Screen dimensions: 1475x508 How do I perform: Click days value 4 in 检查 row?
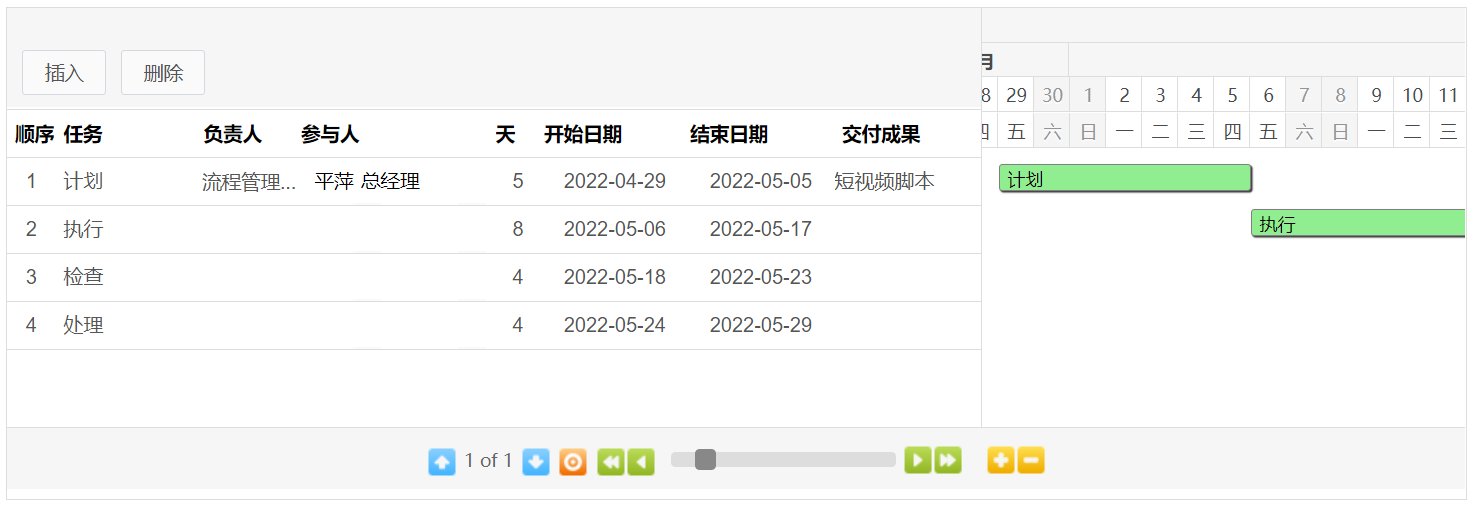coord(518,277)
